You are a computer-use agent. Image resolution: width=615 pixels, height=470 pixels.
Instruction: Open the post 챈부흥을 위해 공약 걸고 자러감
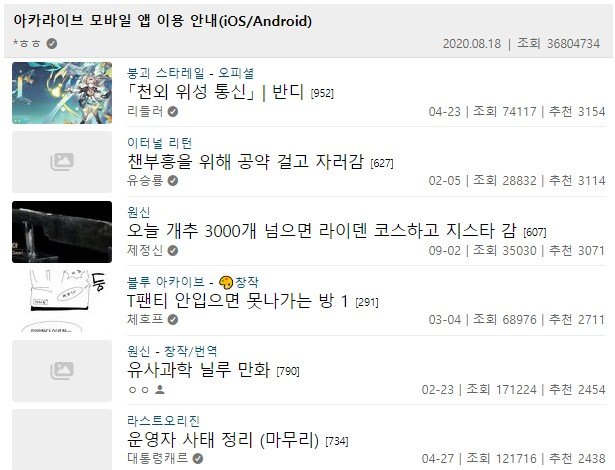(x=246, y=162)
